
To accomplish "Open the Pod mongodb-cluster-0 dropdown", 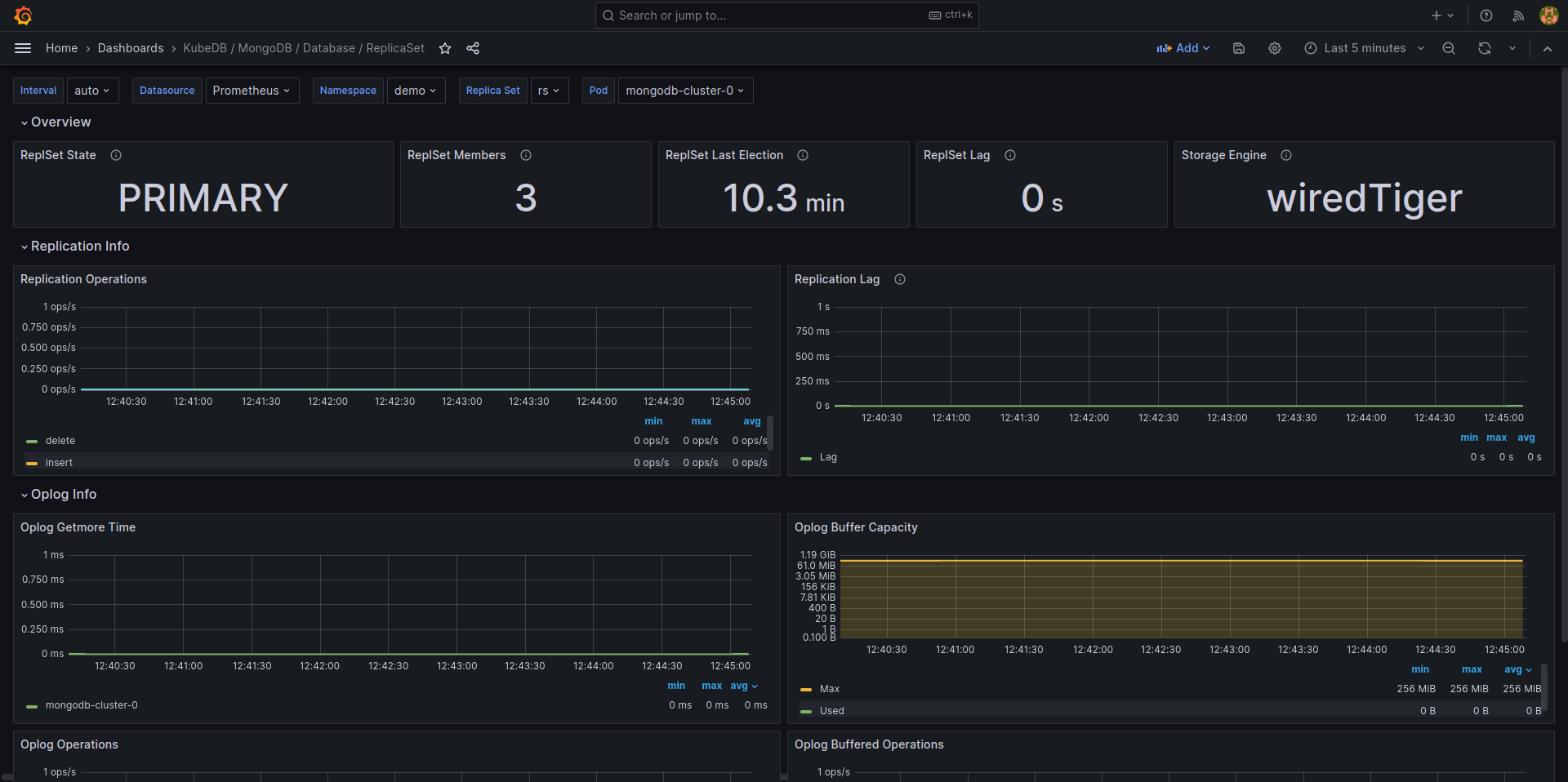I will point(684,91).
